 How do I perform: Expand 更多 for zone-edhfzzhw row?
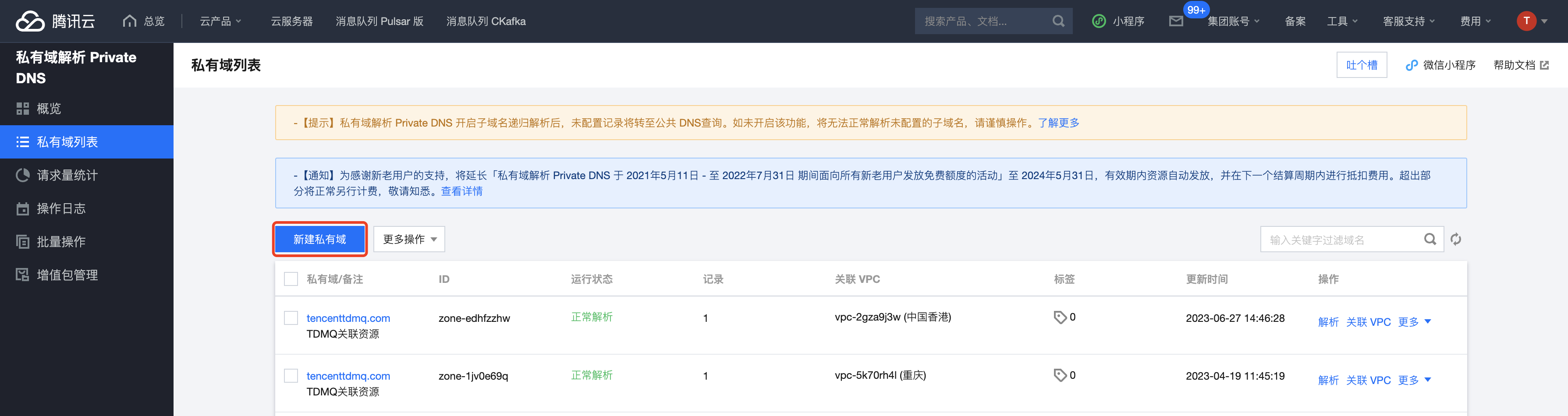coord(1415,322)
